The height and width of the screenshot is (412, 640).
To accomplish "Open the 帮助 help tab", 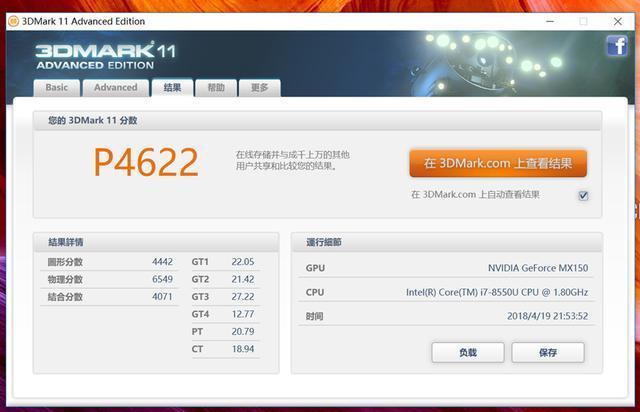I will point(216,88).
